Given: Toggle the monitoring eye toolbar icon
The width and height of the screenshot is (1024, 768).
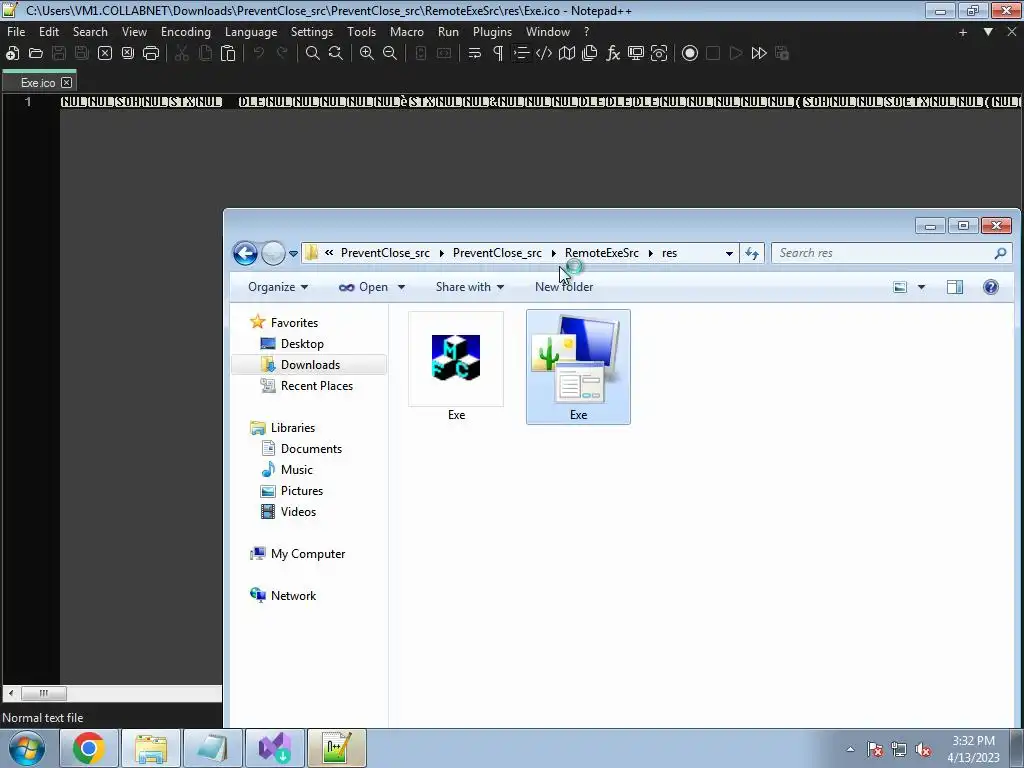Looking at the screenshot, I should [659, 54].
